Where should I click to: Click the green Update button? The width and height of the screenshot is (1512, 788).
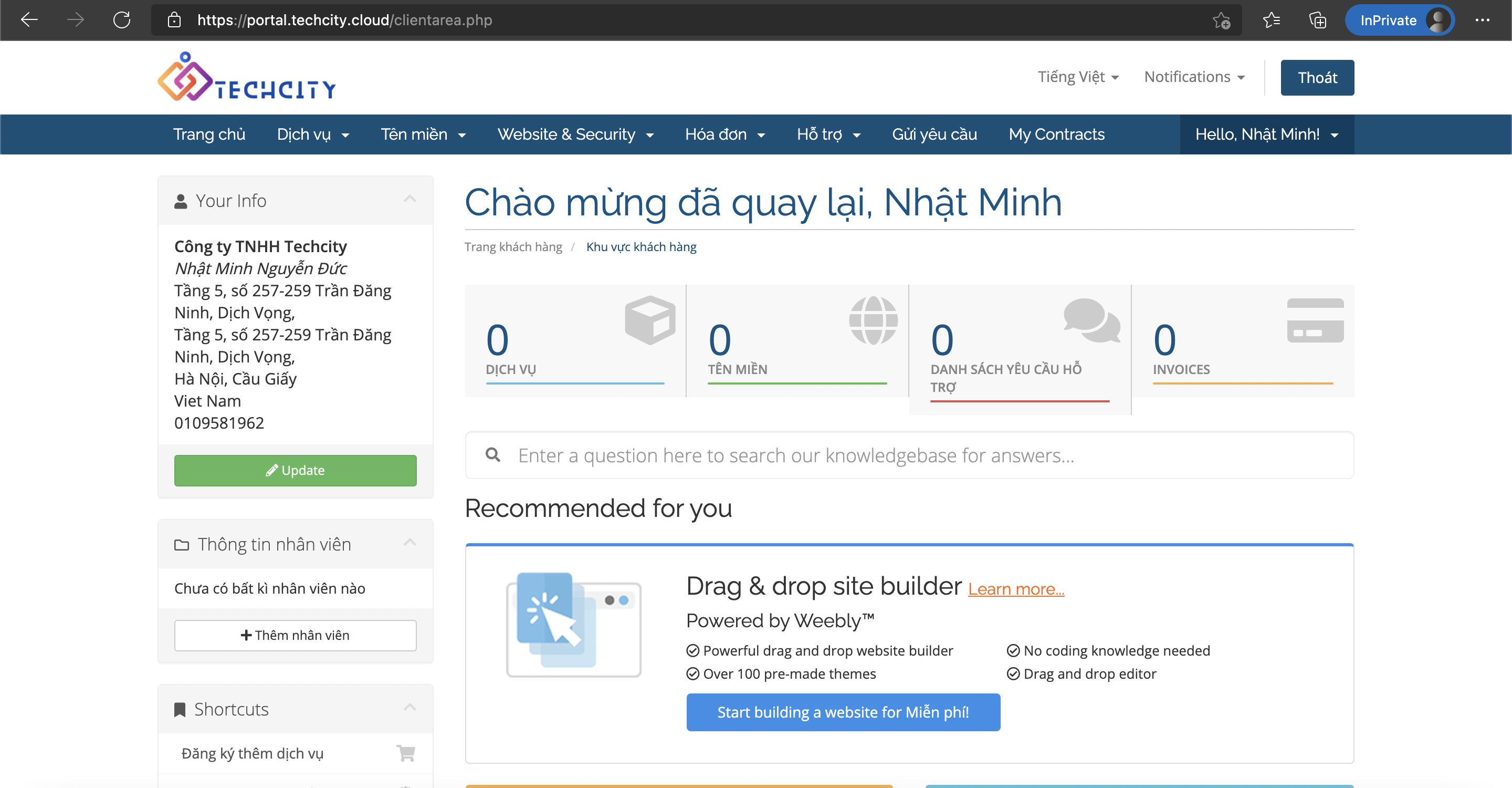(x=295, y=470)
